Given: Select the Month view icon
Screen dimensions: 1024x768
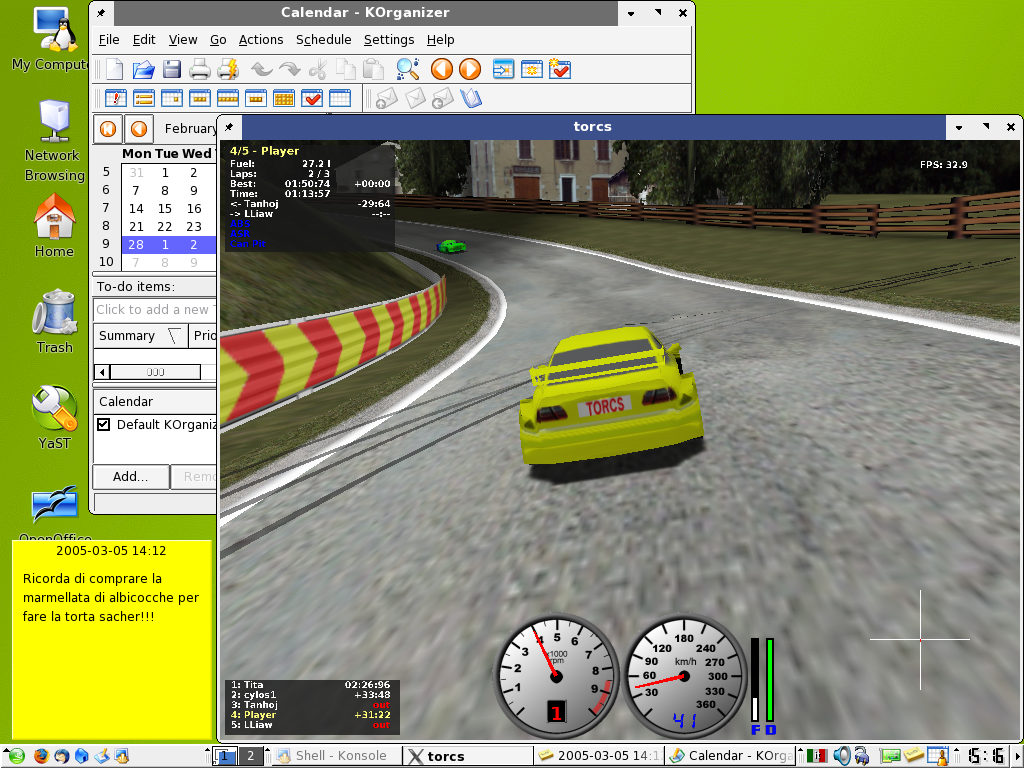Looking at the screenshot, I should tap(283, 98).
